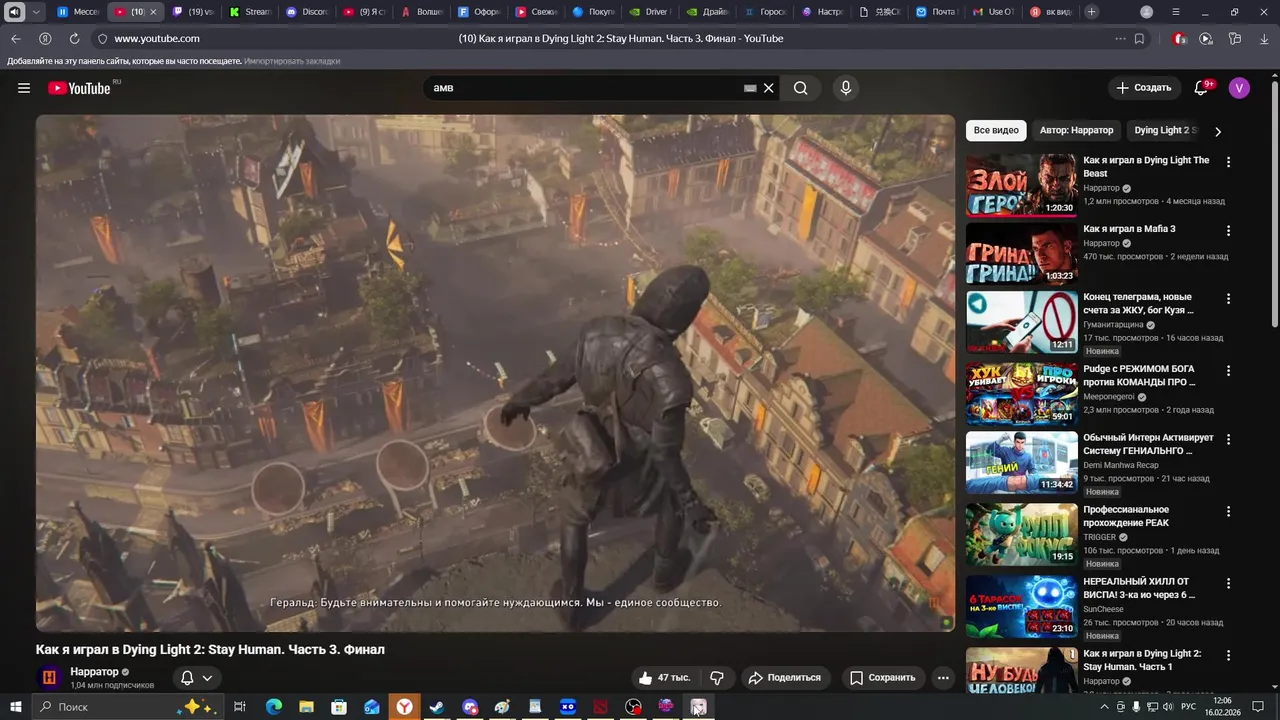The height and width of the screenshot is (720, 1280).
Task: Open the address bar three-dots menu
Action: tap(1120, 38)
